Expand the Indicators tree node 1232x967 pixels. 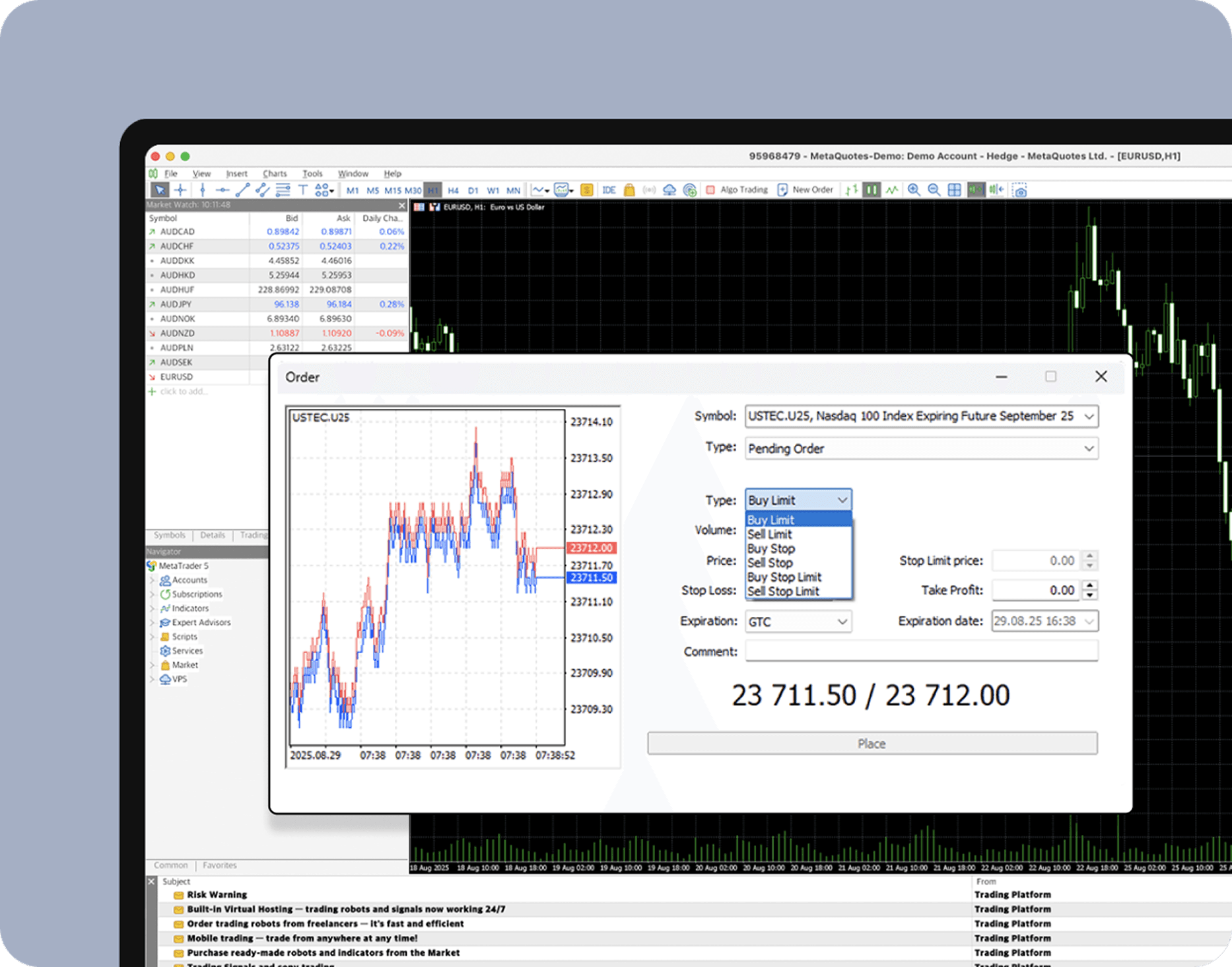click(153, 608)
